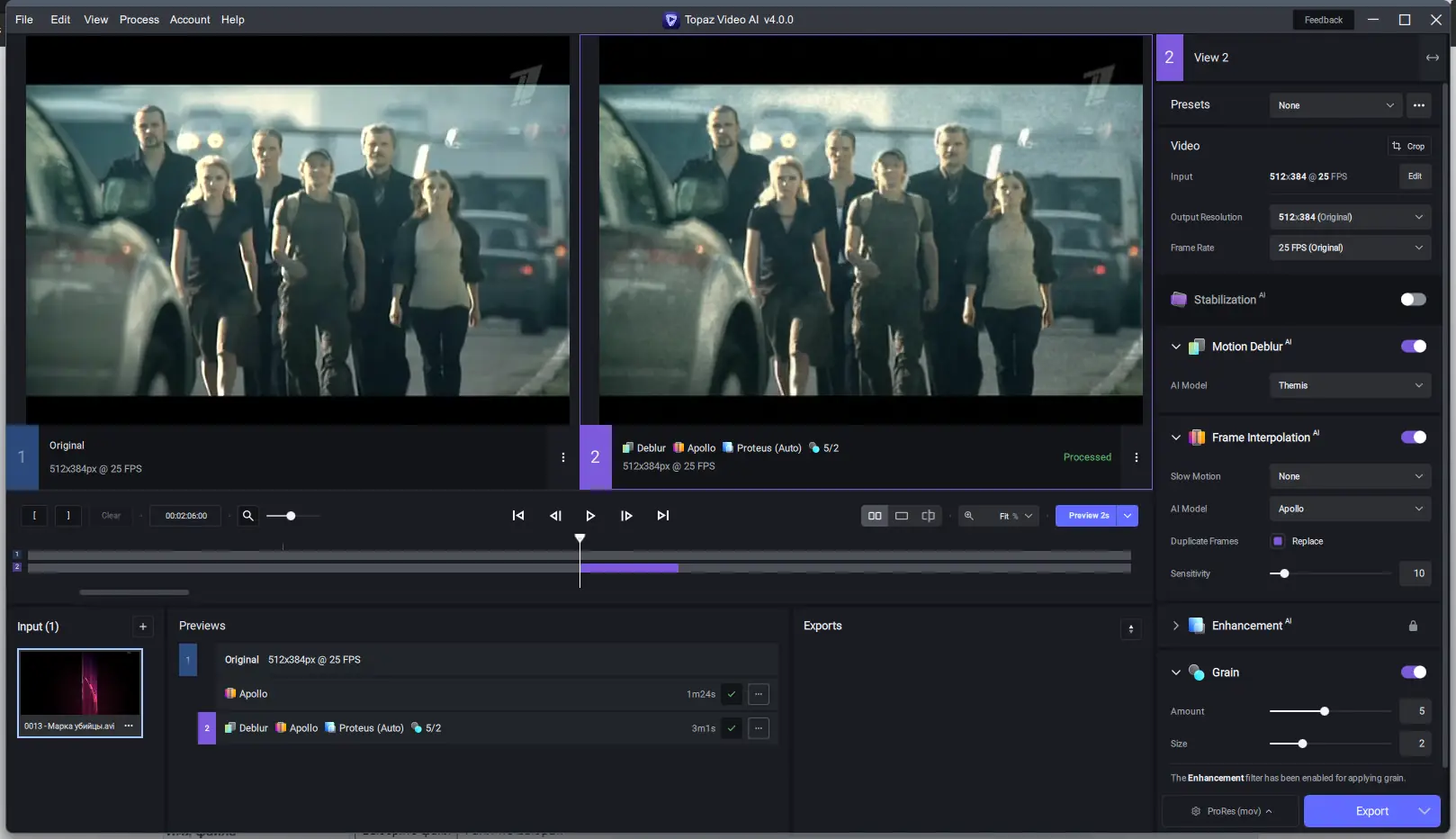Screen dimensions: 1456x839
Task: Open the Account menu
Action: pyautogui.click(x=190, y=20)
